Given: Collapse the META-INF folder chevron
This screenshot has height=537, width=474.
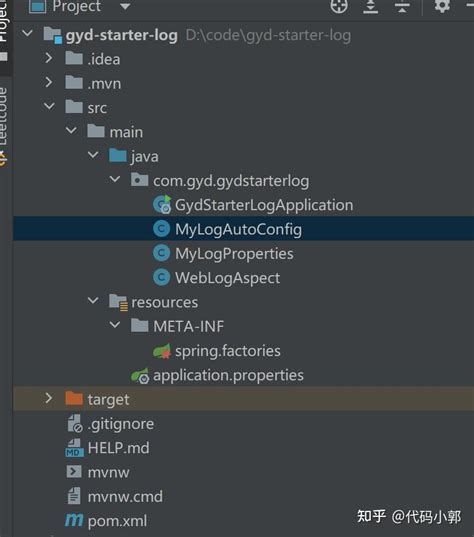Looking at the screenshot, I should [115, 324].
